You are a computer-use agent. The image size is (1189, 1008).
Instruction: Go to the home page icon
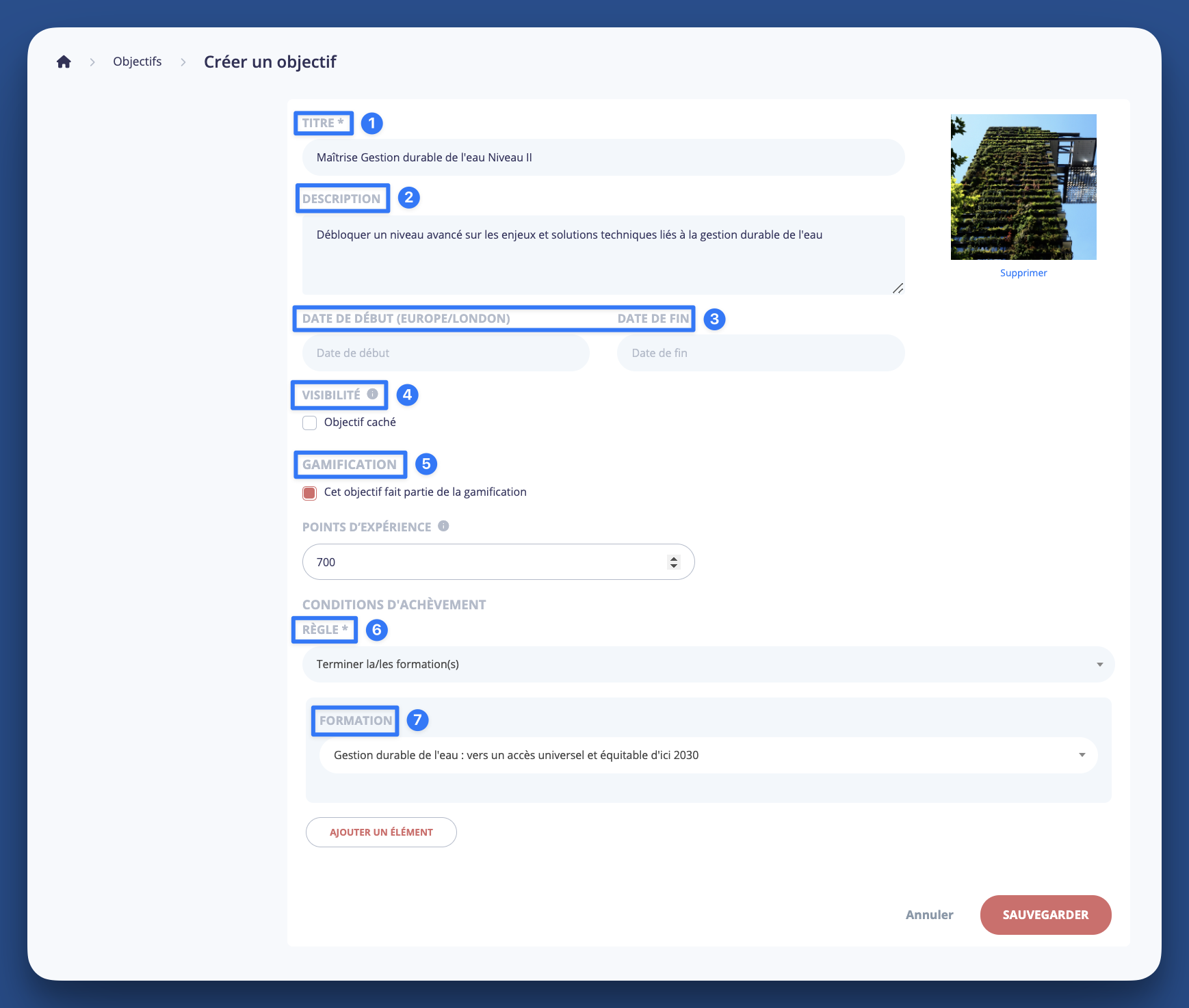(64, 62)
